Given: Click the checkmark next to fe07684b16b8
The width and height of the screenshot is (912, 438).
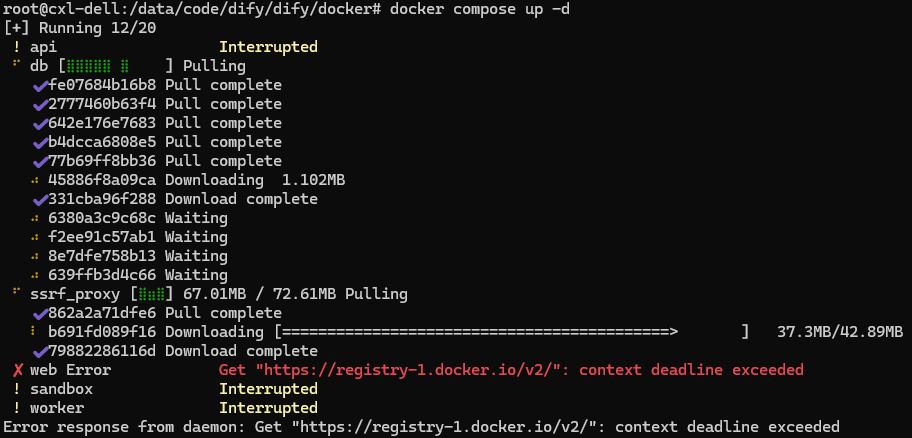Looking at the screenshot, I should pyautogui.click(x=40, y=86).
